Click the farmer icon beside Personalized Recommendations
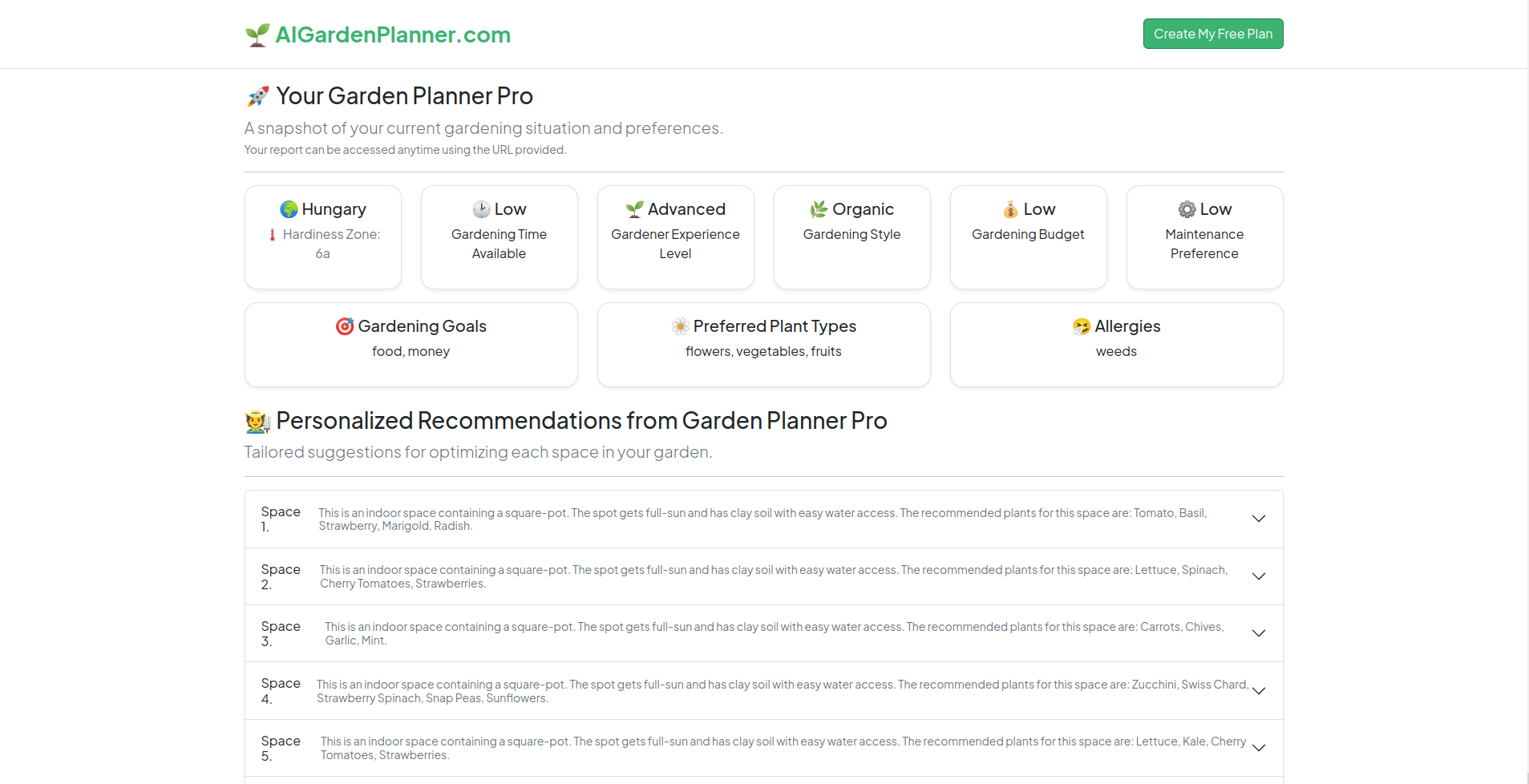The width and height of the screenshot is (1529, 784). click(257, 422)
